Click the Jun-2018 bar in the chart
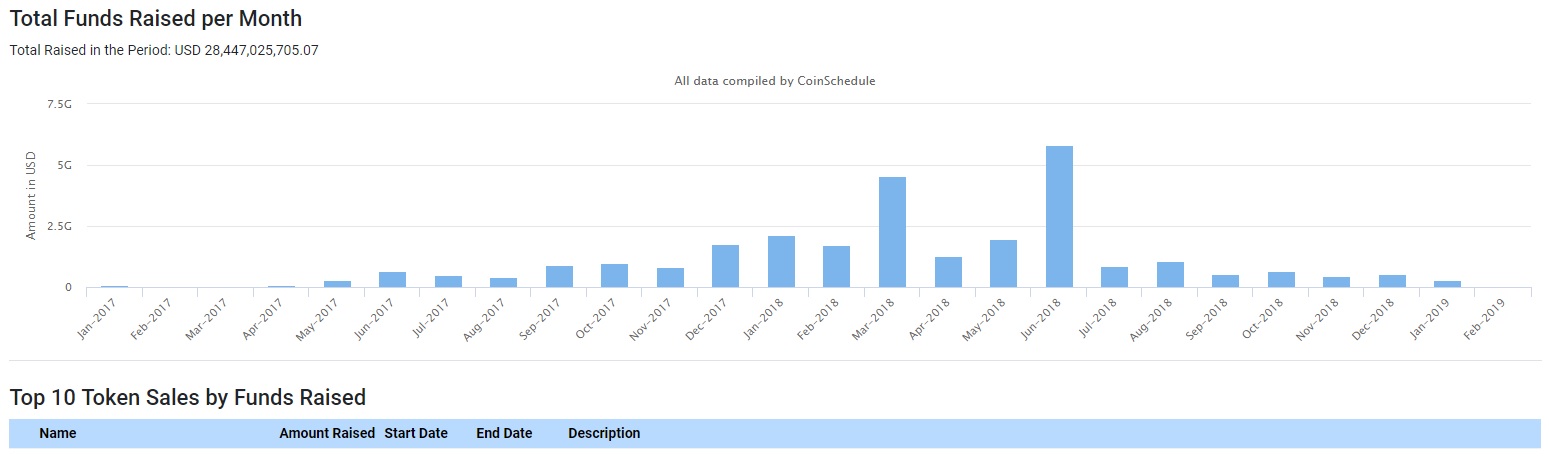This screenshot has width=1549, height=457. coord(1059,217)
